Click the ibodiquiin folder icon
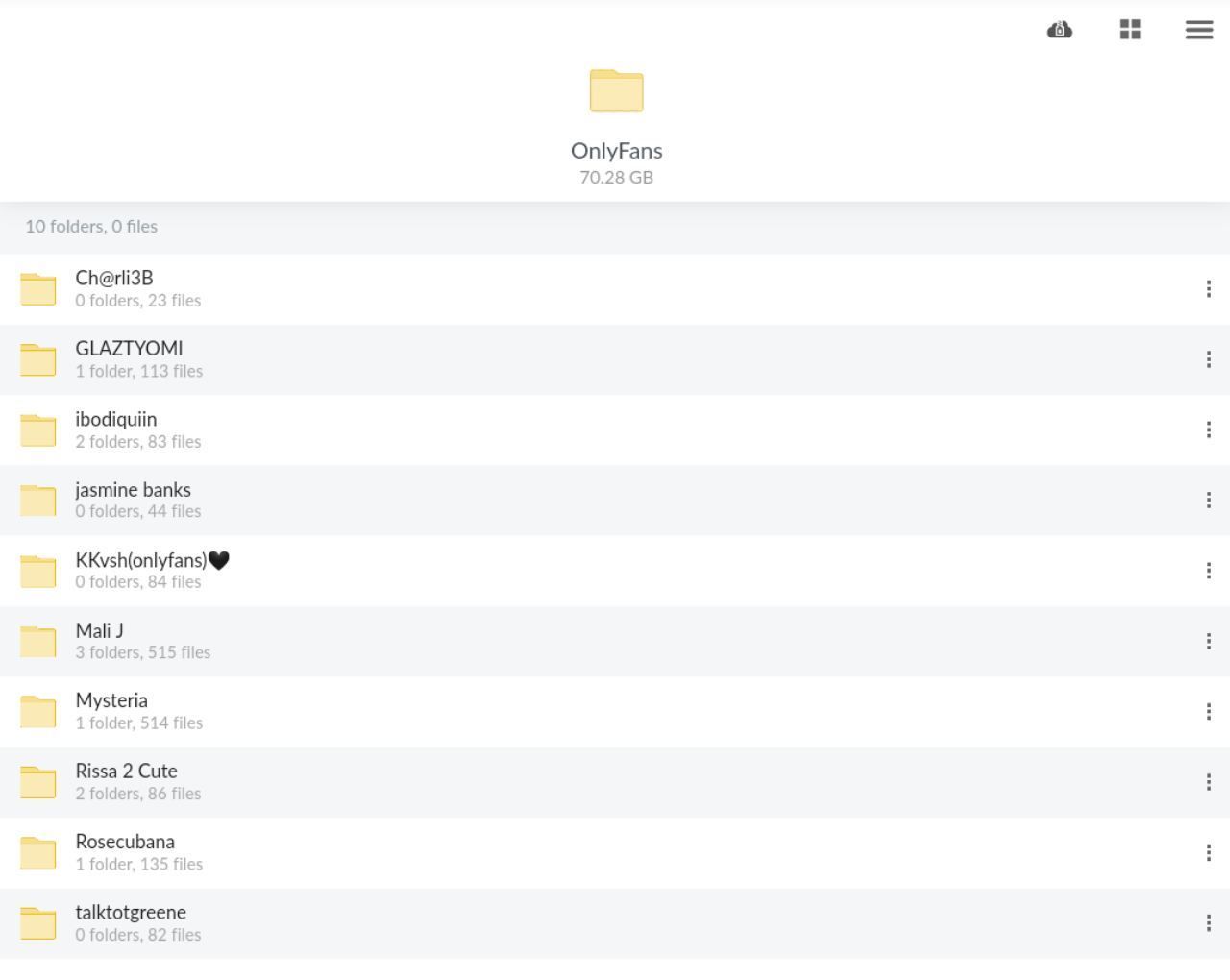This screenshot has width=1230, height=980. pyautogui.click(x=38, y=429)
